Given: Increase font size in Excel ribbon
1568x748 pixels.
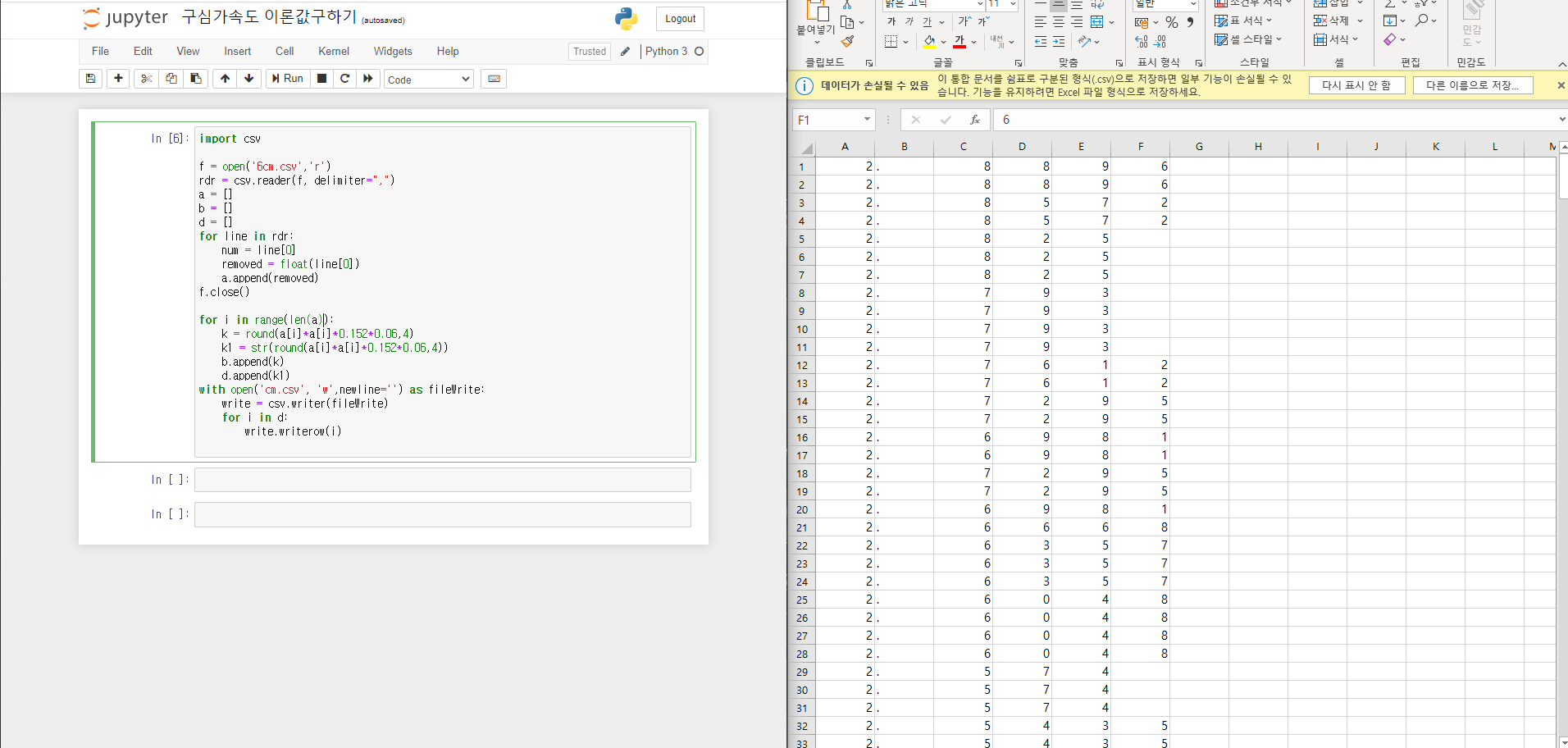Looking at the screenshot, I should (965, 21).
